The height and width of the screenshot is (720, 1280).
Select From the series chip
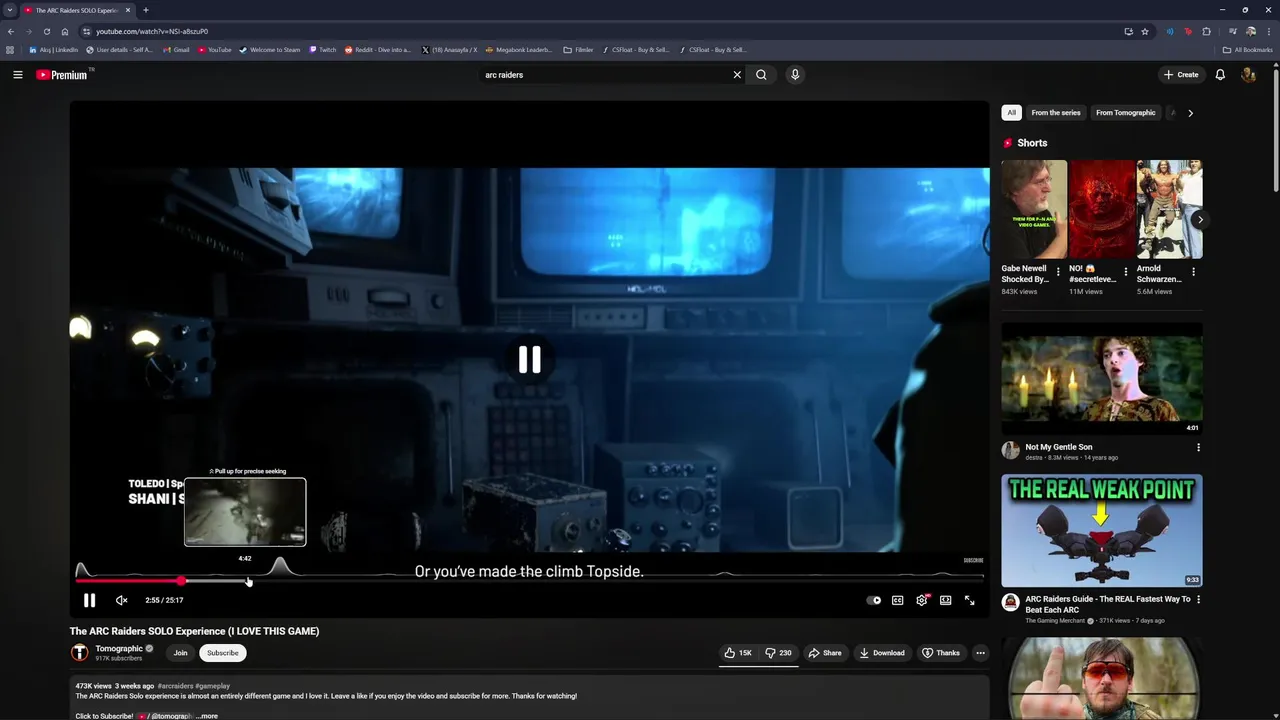[1056, 113]
